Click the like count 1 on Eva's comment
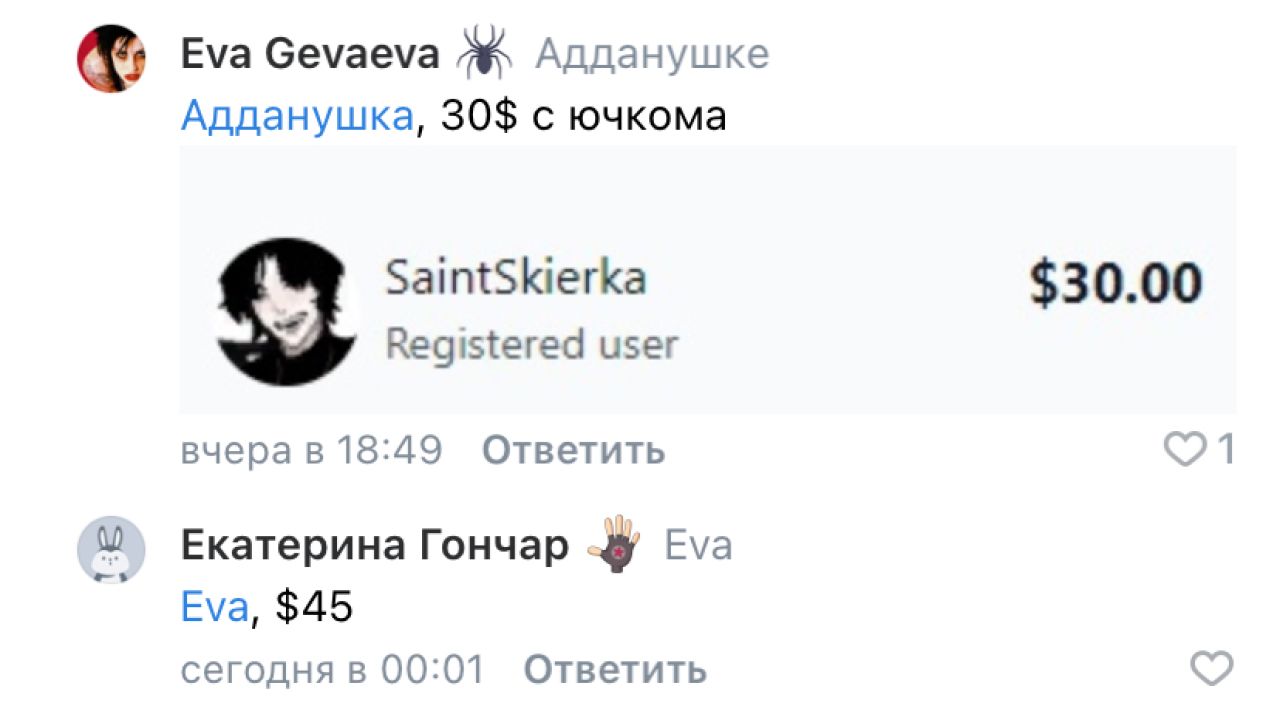 [1225, 451]
